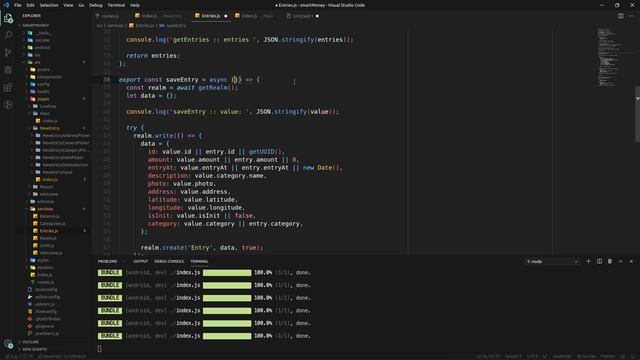Screen dimensions: 640x360
Task: Maximize the panel with the up chevron
Action: (620, 261)
